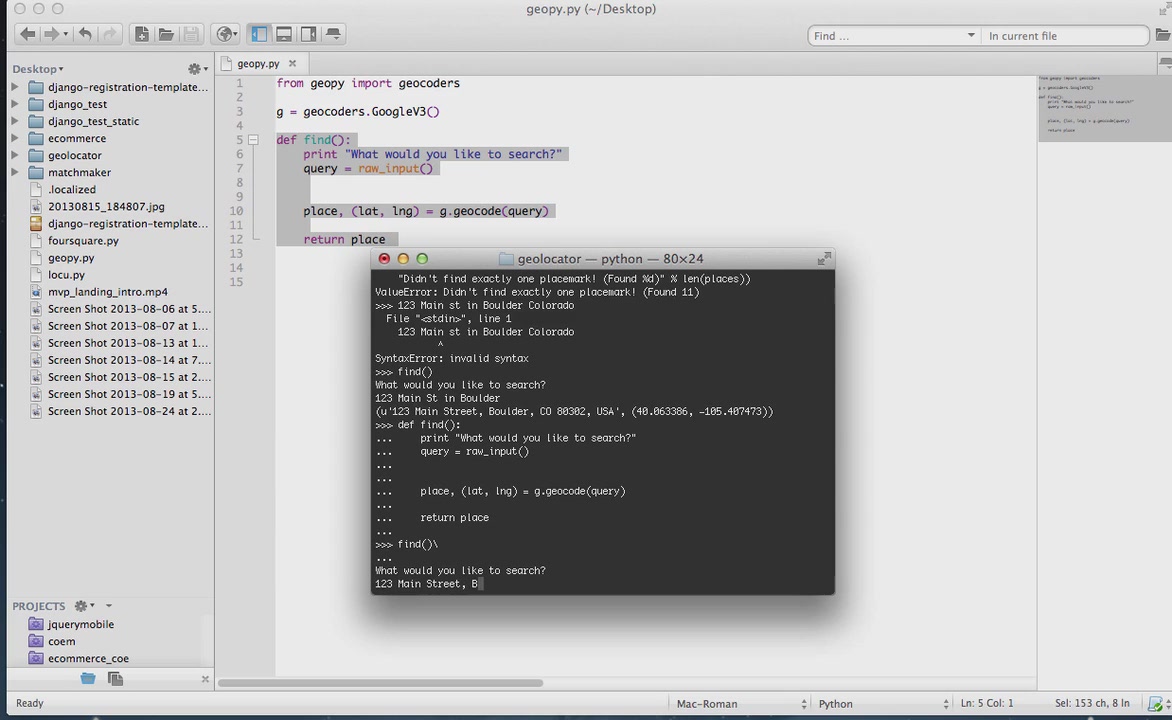Viewport: 1172px width, 720px height.
Task: Open the browser preview globe button
Action: [x=226, y=34]
